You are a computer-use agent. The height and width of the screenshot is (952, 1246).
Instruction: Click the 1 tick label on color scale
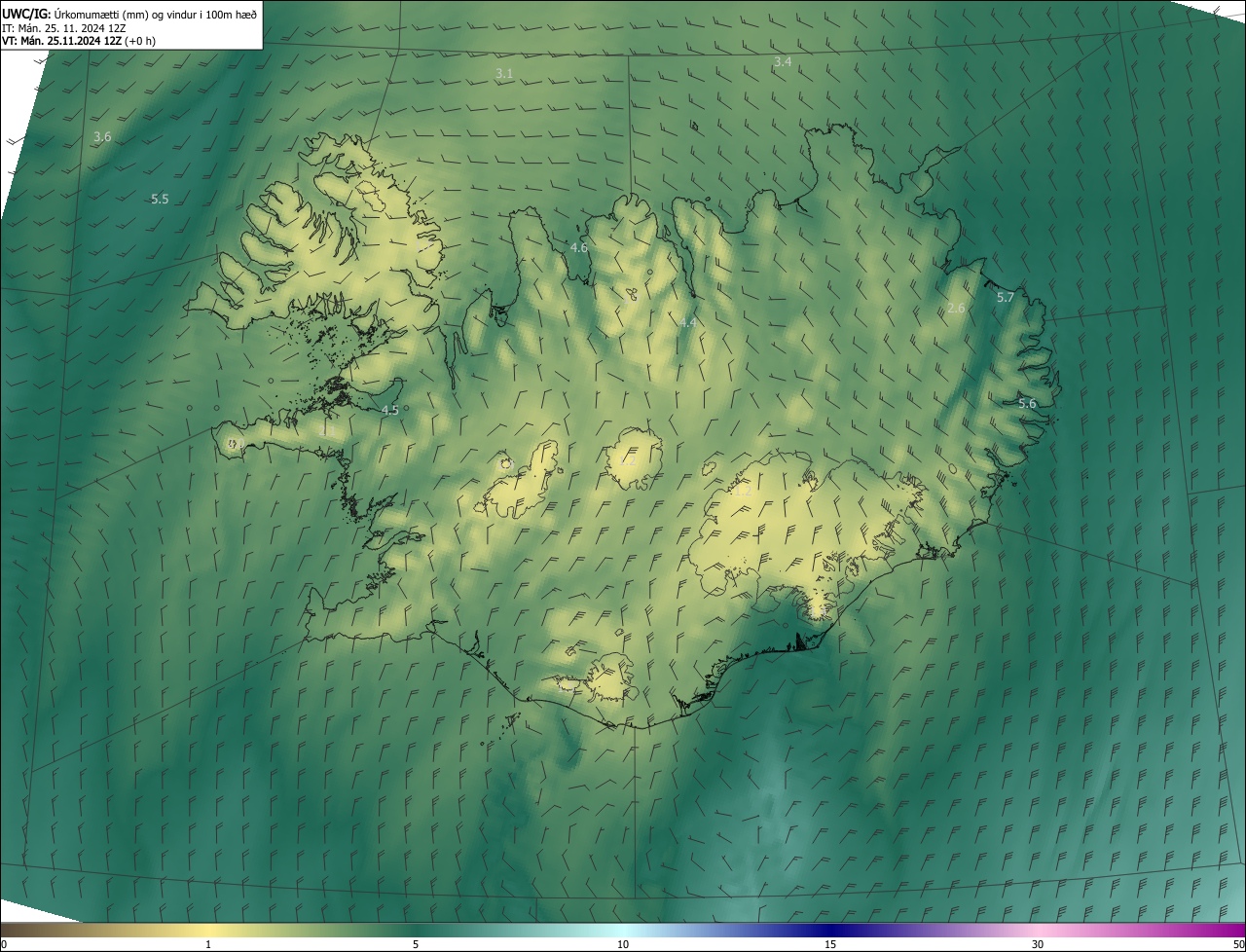click(x=208, y=944)
